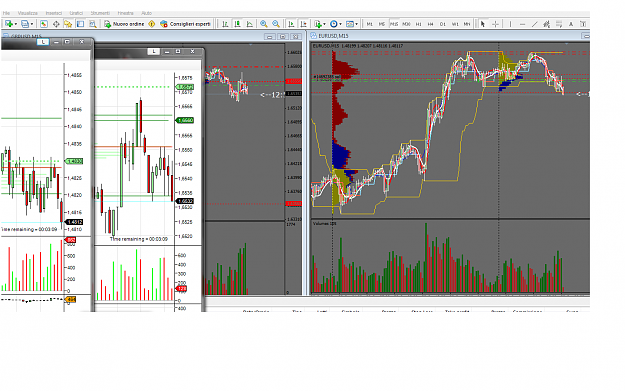Open the templates button
The height and width of the screenshot is (391, 625).
click(x=350, y=24)
